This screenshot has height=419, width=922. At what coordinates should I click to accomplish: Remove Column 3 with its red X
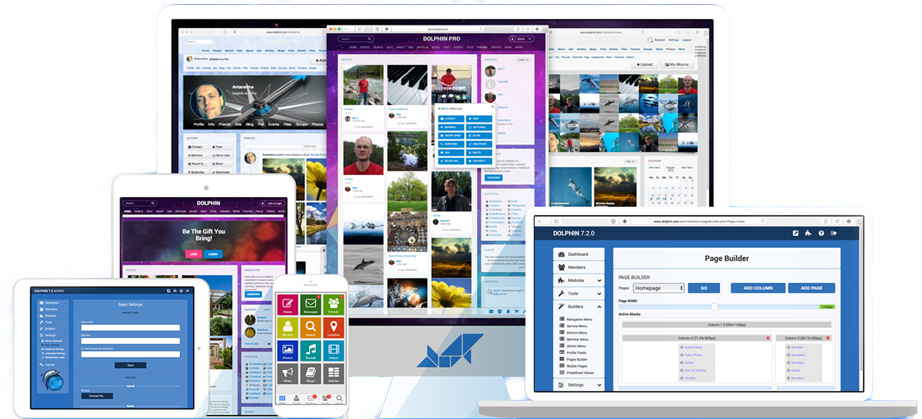(829, 338)
